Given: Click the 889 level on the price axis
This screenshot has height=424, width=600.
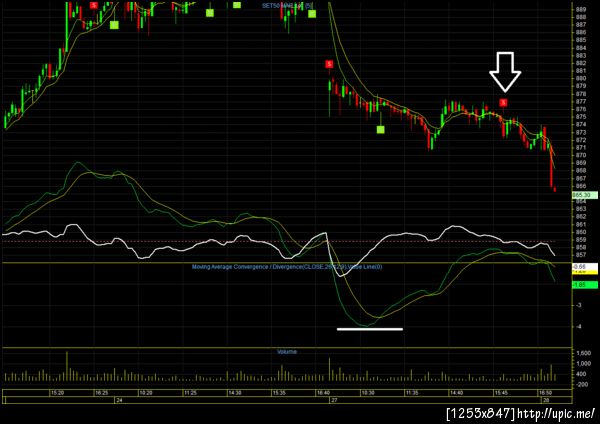Looking at the screenshot, I should (580, 10).
